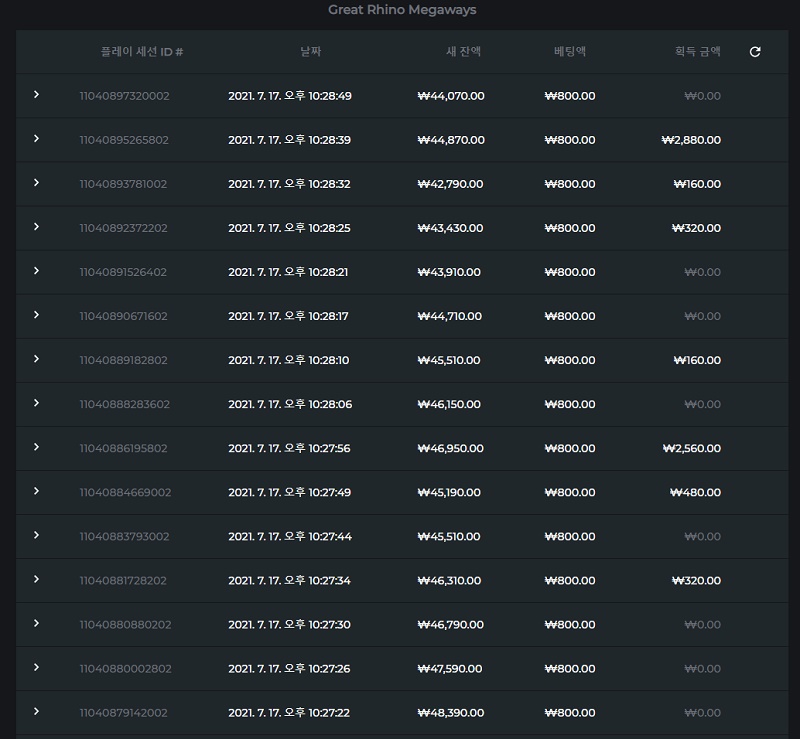800x739 pixels.
Task: Click the date ending 10:28:32
Action: [x=289, y=184]
